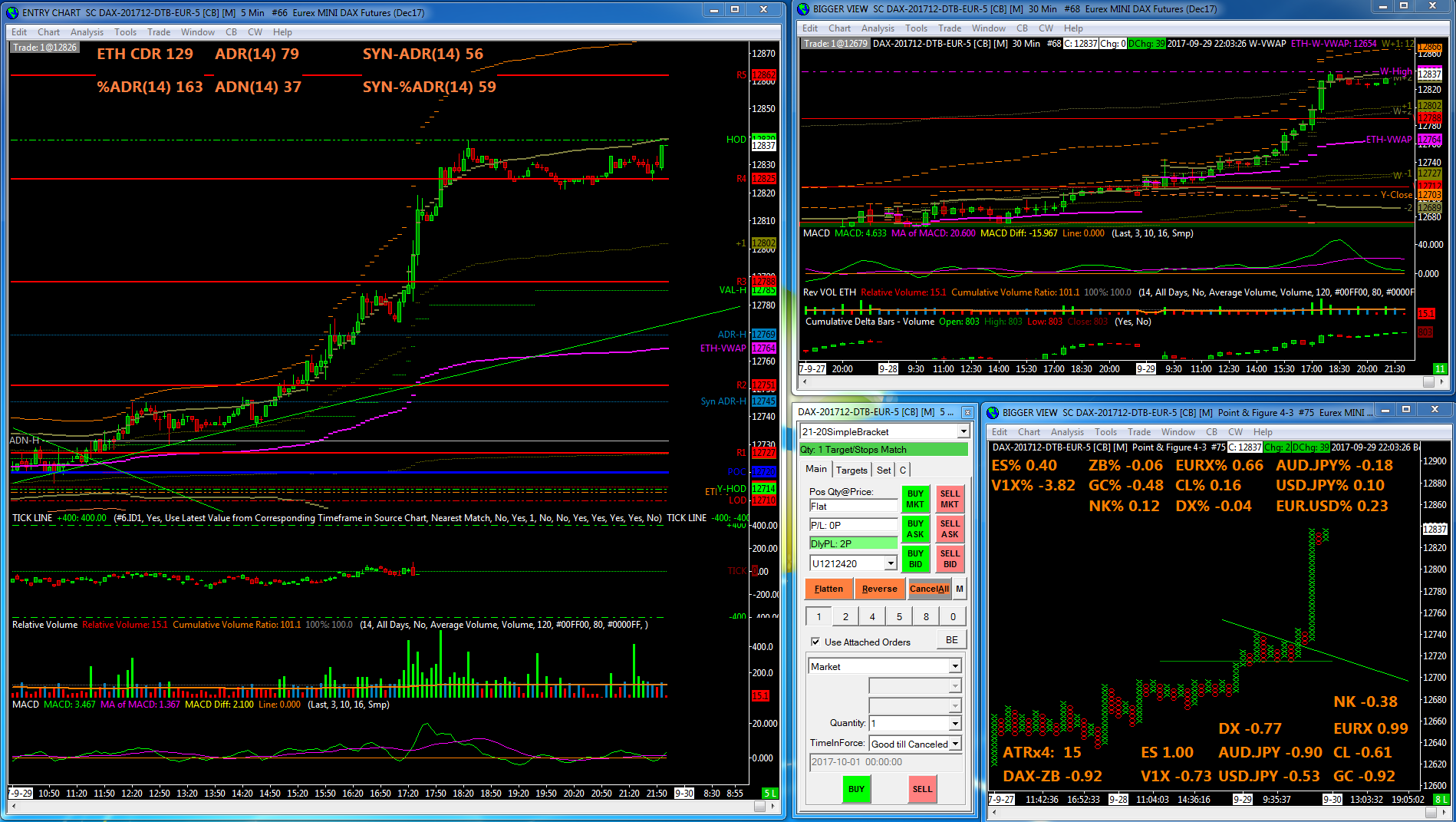Click the Point & Figure chart horizontal scrollbar thumb
Screen dimensions: 1456x822
click(x=1431, y=811)
